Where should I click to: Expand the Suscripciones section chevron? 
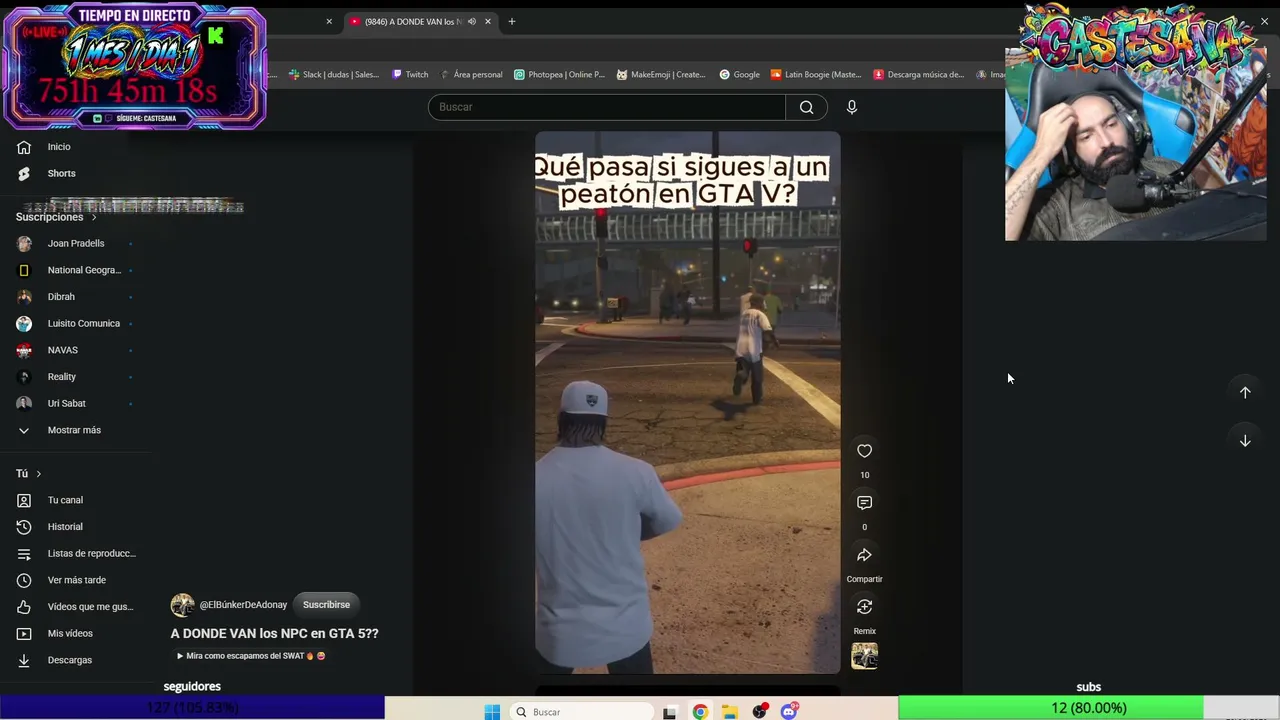click(94, 217)
